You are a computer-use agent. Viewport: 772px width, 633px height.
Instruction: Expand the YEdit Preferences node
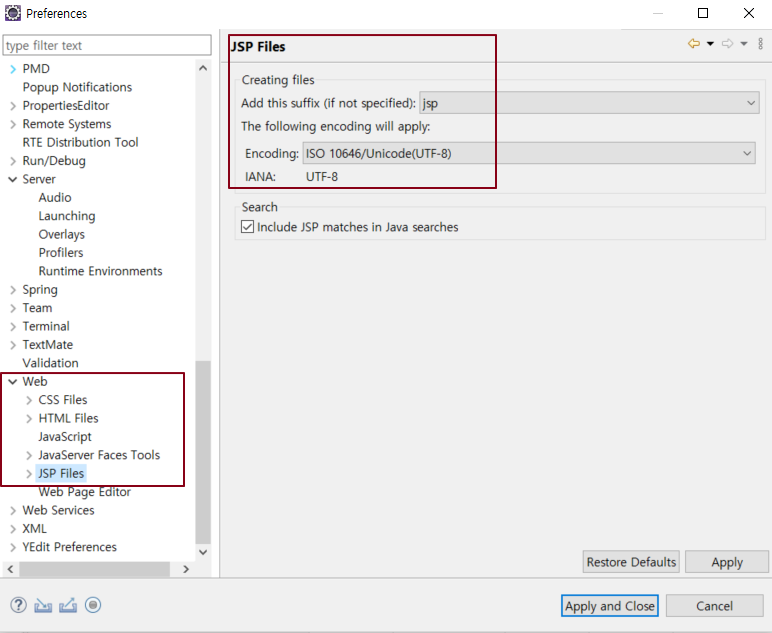[x=13, y=547]
